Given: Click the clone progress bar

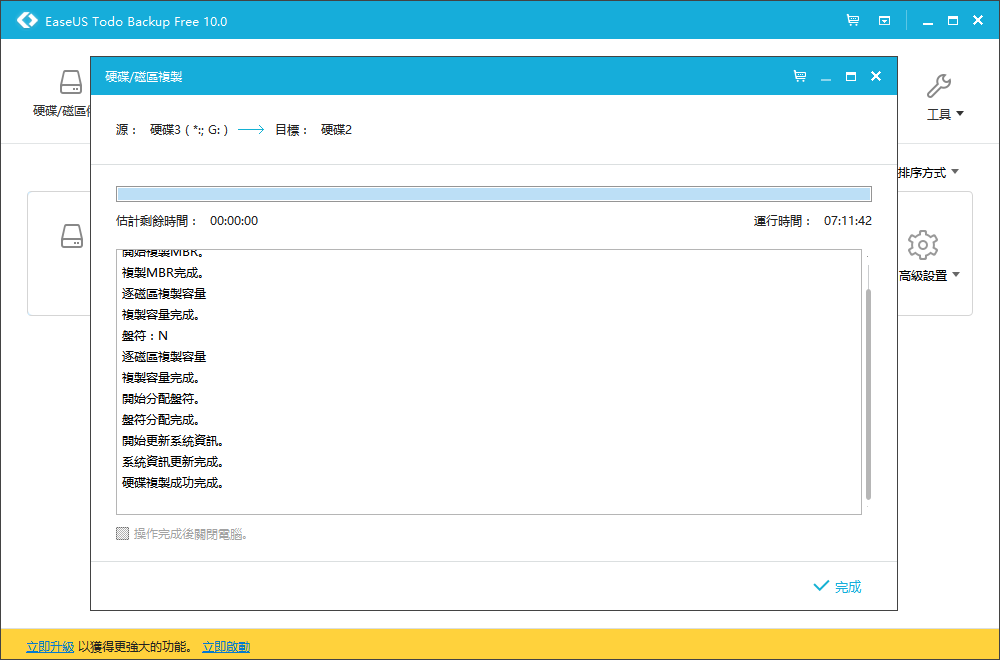Looking at the screenshot, I should (494, 194).
